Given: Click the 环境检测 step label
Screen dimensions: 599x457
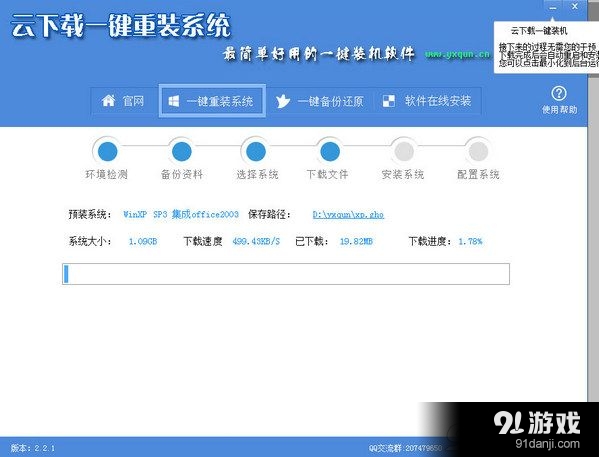Looking at the screenshot, I should tap(106, 175).
